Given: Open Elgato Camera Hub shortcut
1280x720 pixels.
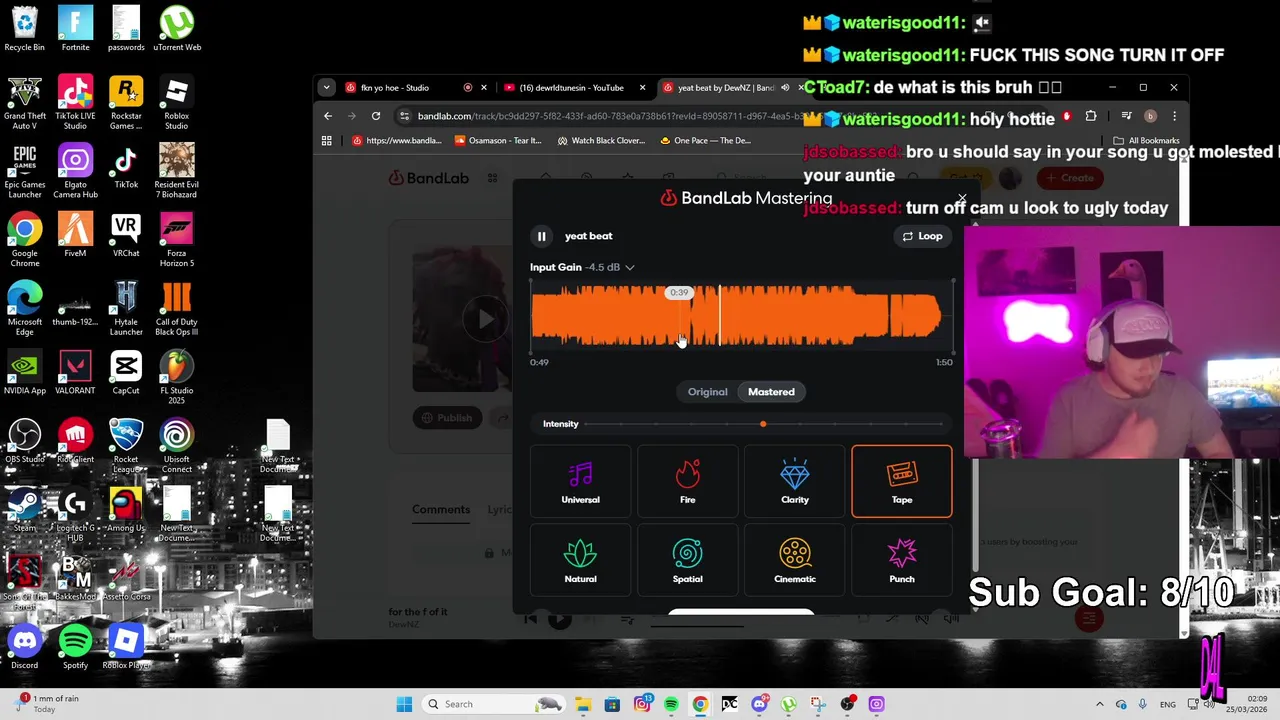Looking at the screenshot, I should (x=75, y=172).
